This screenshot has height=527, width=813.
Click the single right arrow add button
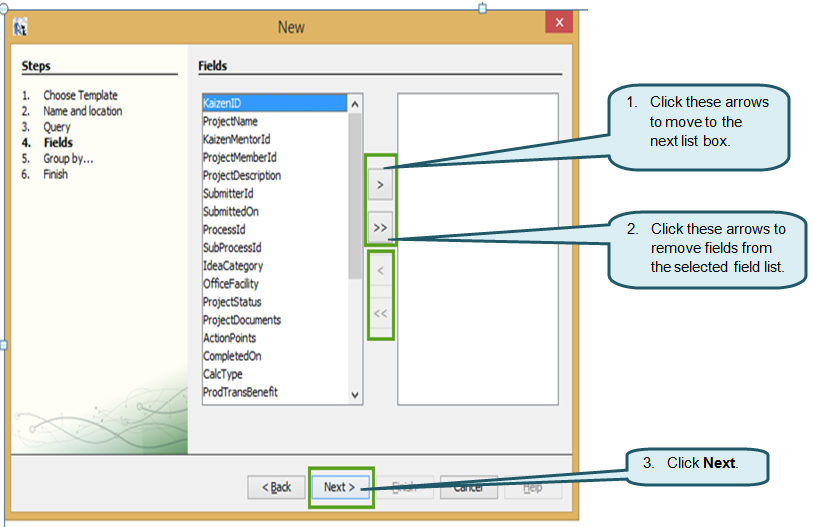point(380,185)
